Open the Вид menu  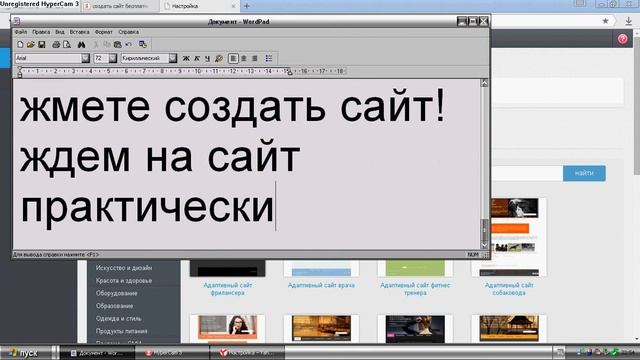(x=60, y=32)
